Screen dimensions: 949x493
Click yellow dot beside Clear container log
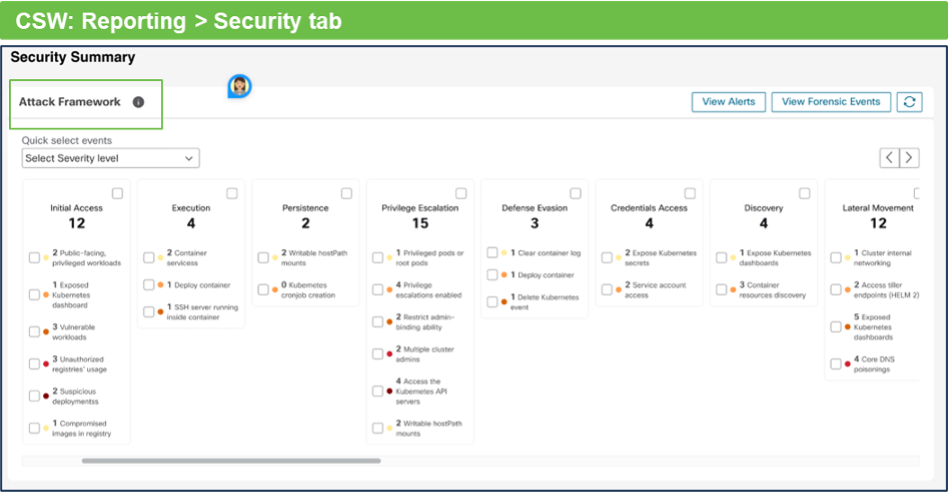(x=504, y=253)
